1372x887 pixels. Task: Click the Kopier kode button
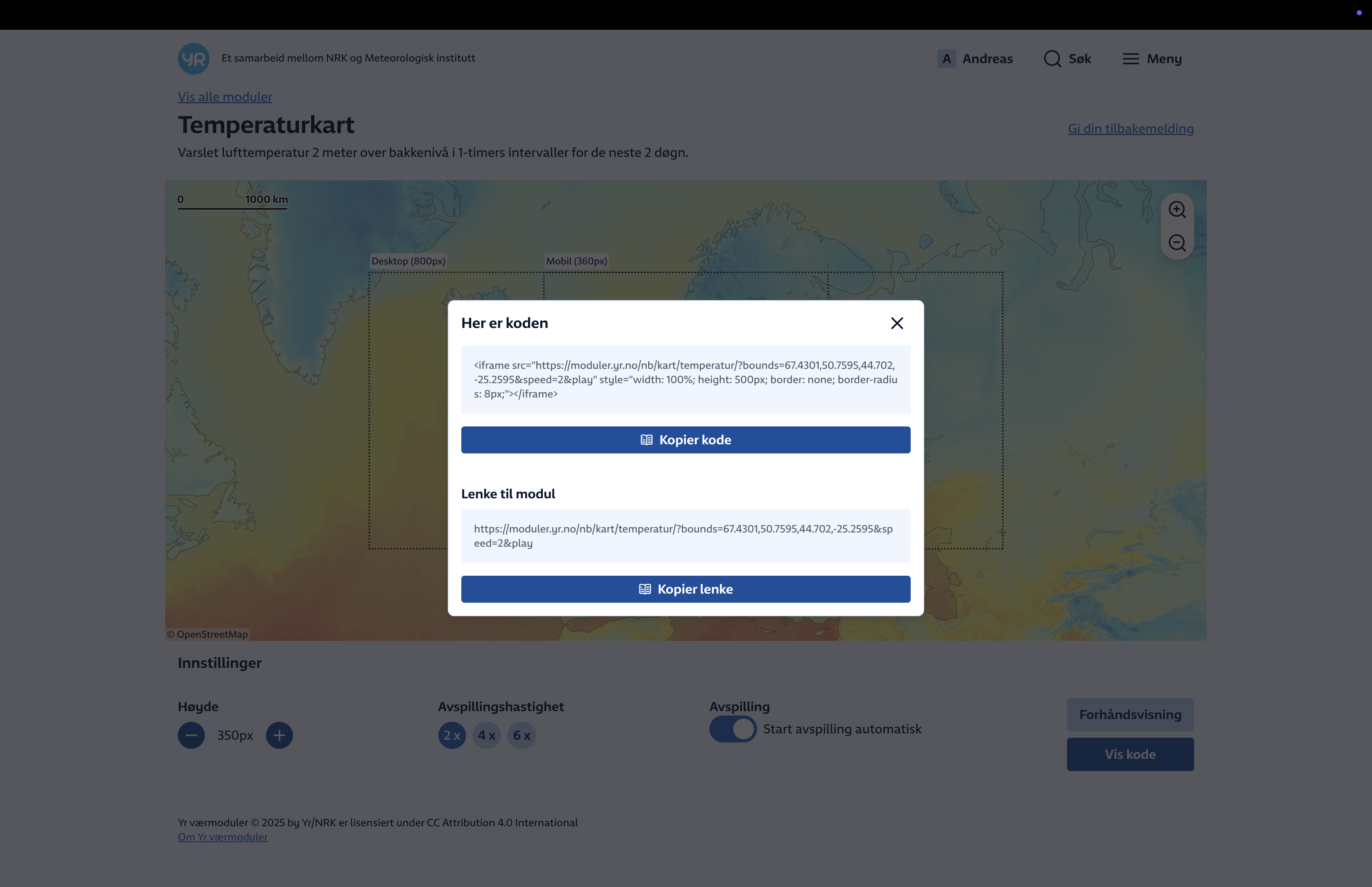[x=685, y=440]
